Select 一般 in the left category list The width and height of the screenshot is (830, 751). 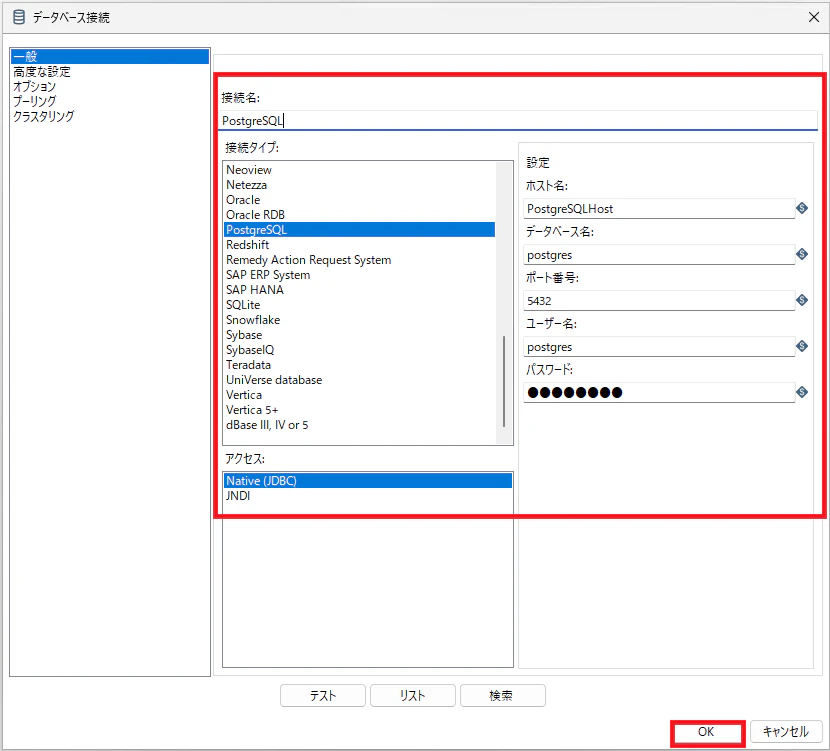(x=110, y=56)
